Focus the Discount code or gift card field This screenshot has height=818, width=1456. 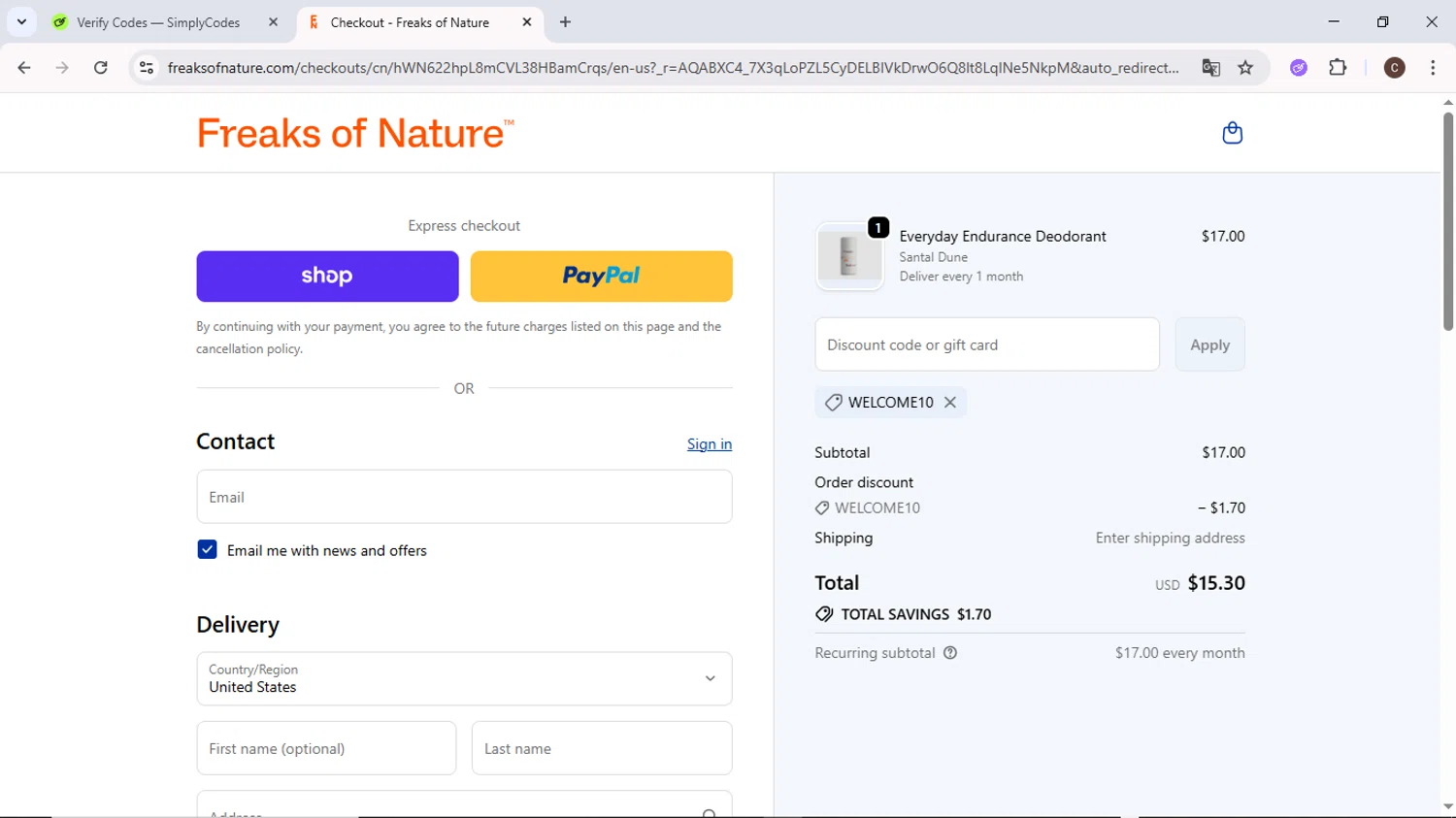click(x=987, y=344)
